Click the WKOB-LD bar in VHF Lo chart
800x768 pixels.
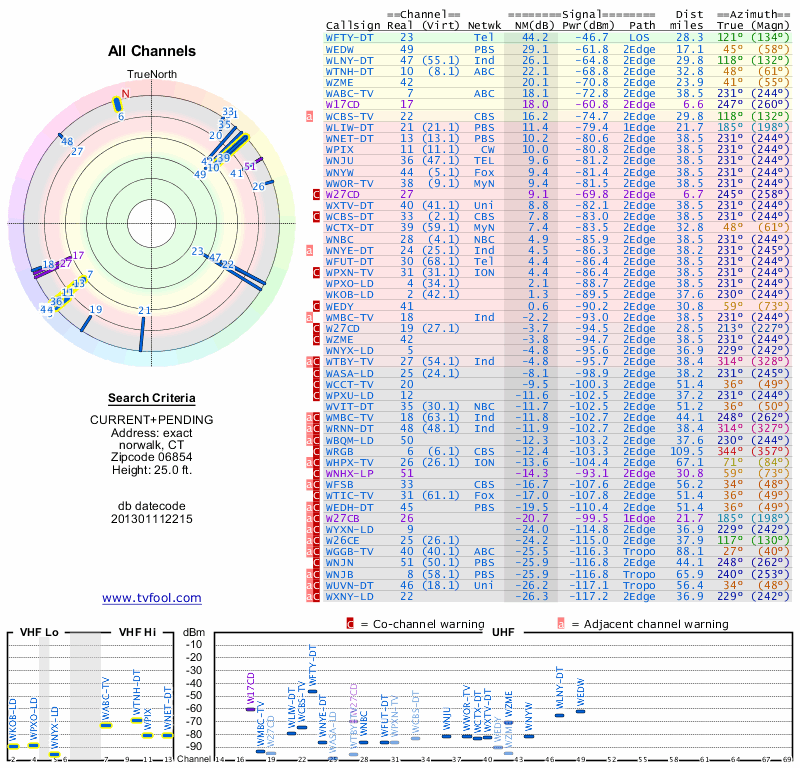pos(13,745)
